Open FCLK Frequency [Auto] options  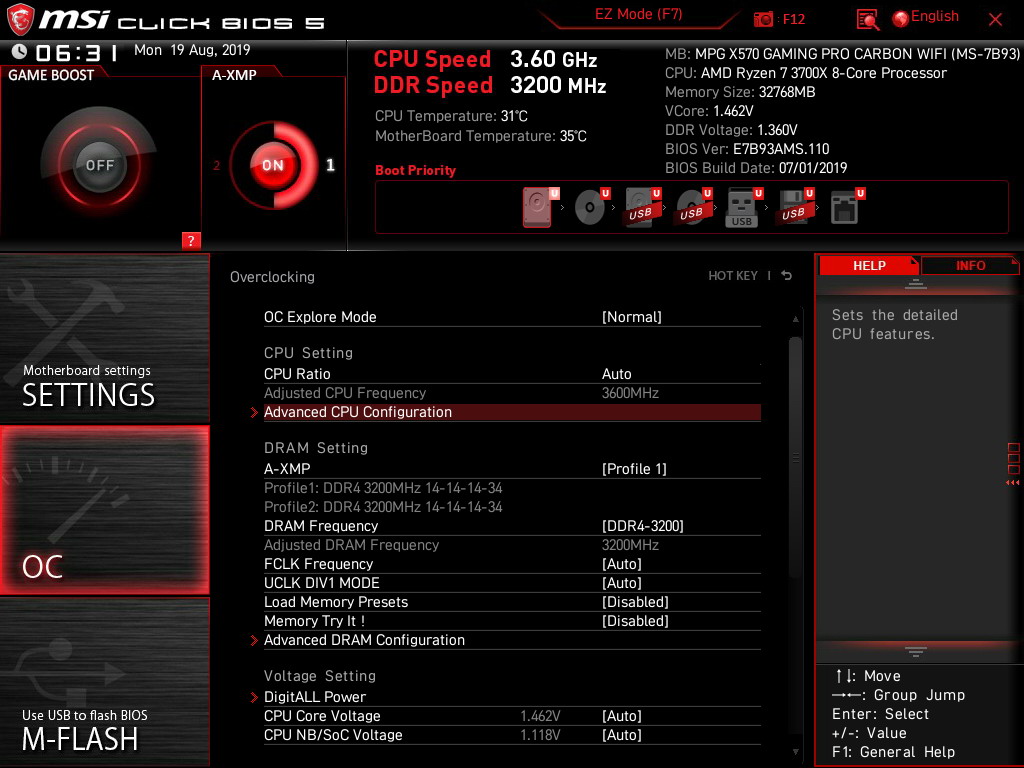click(x=512, y=564)
